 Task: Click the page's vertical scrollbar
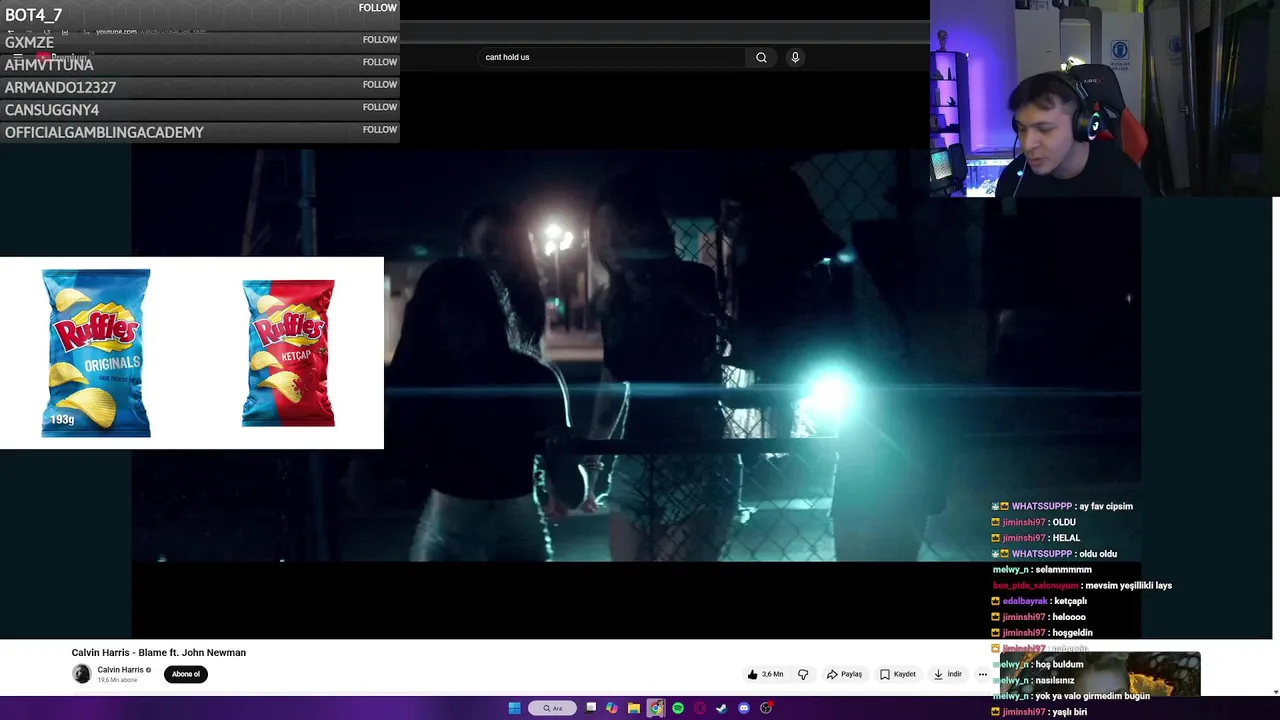pos(1276,445)
